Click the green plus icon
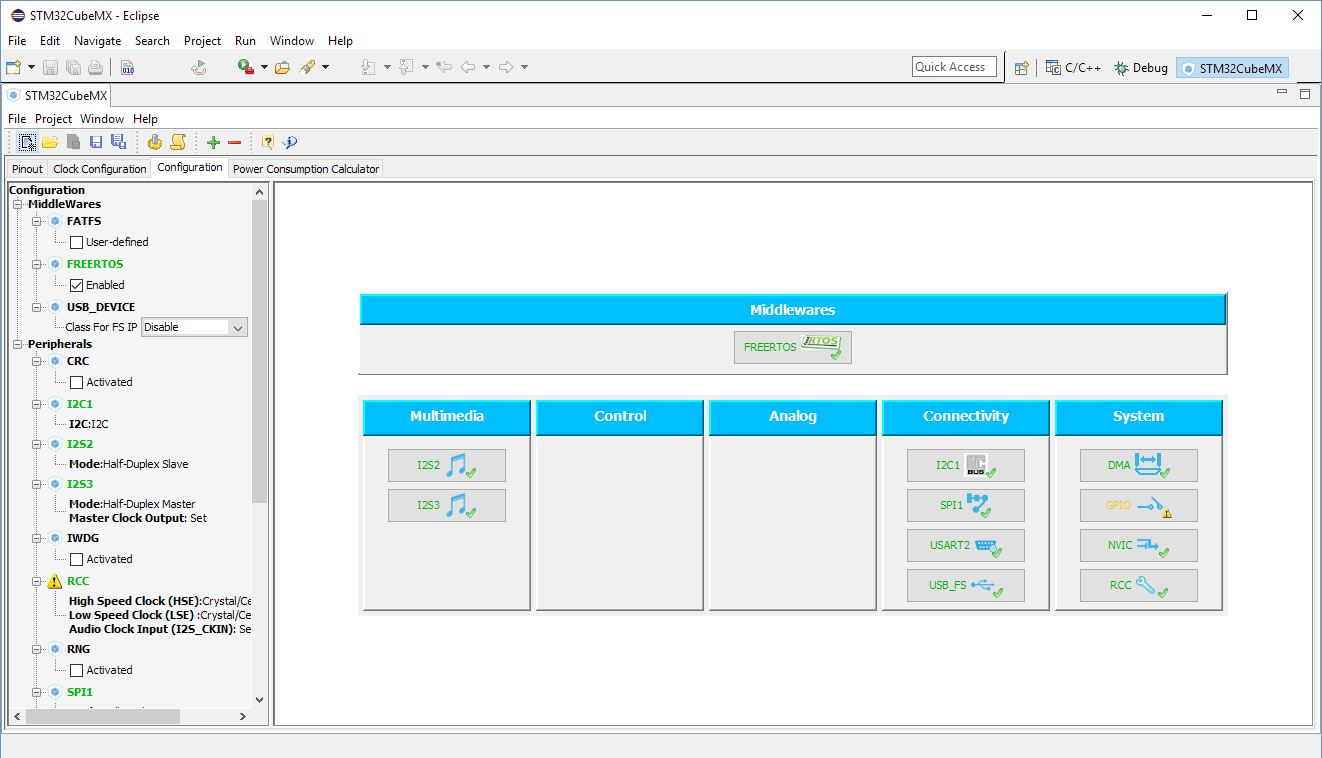 point(213,142)
